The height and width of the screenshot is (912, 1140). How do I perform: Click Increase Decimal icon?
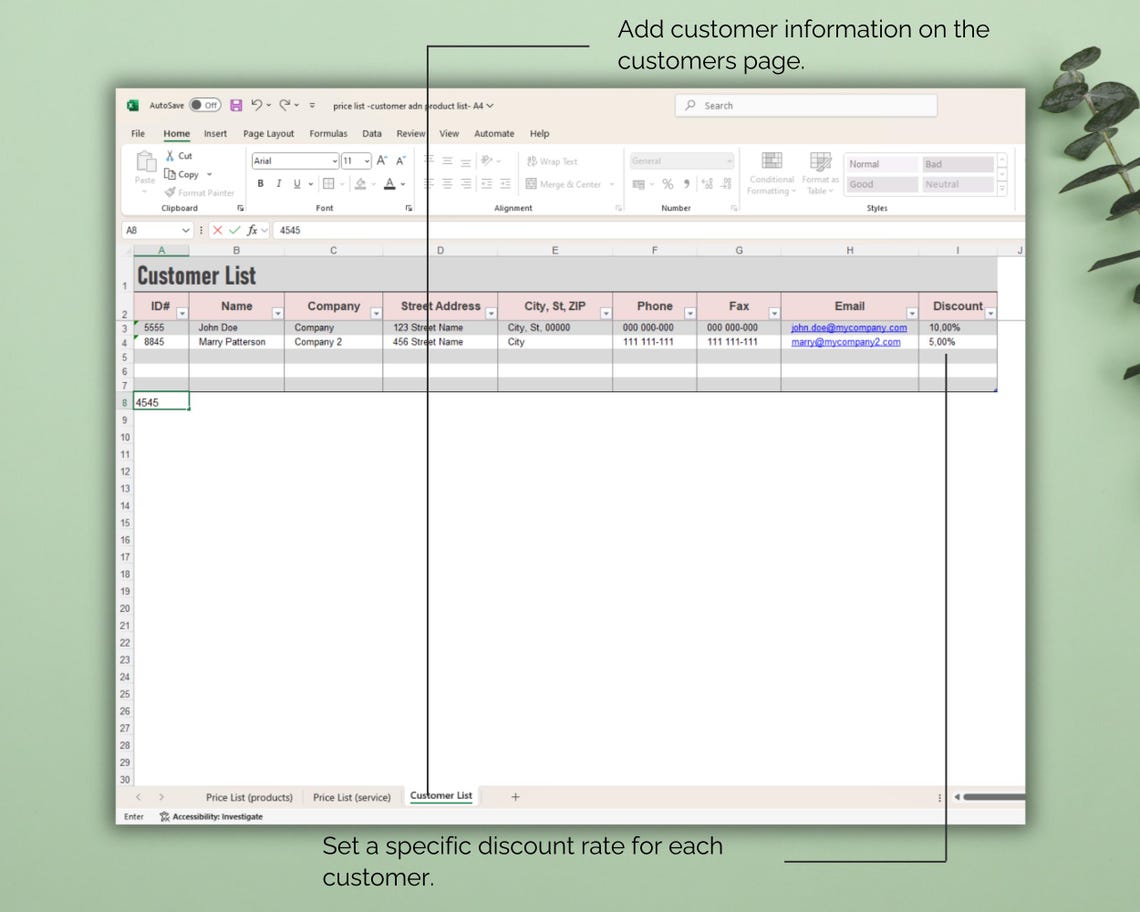707,184
